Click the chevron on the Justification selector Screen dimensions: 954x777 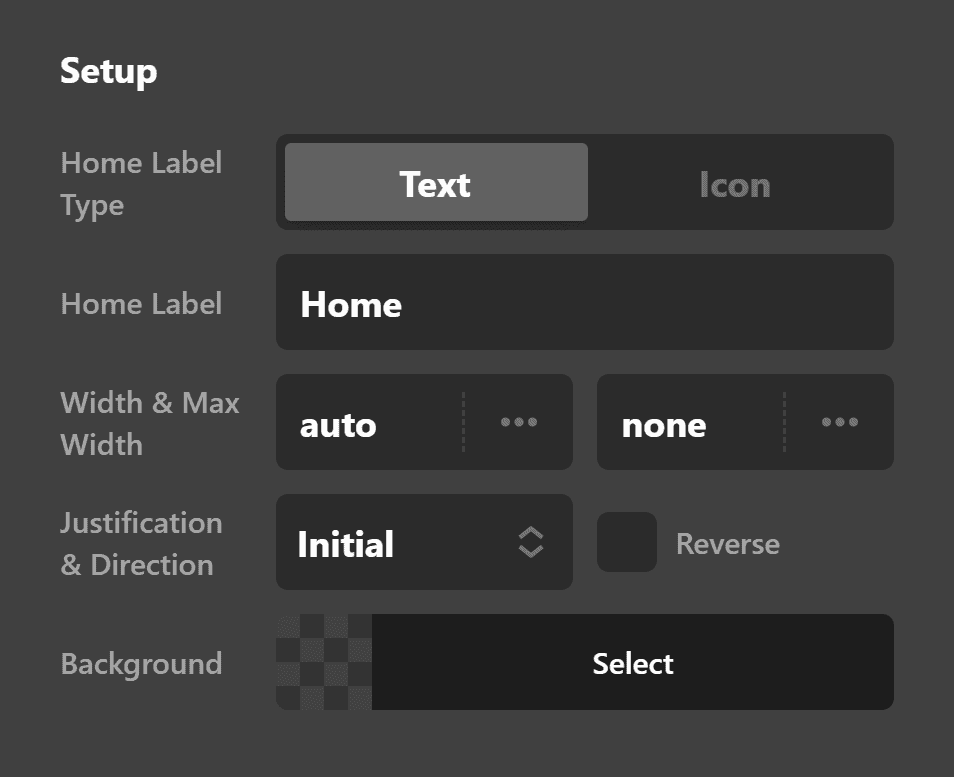[x=531, y=542]
